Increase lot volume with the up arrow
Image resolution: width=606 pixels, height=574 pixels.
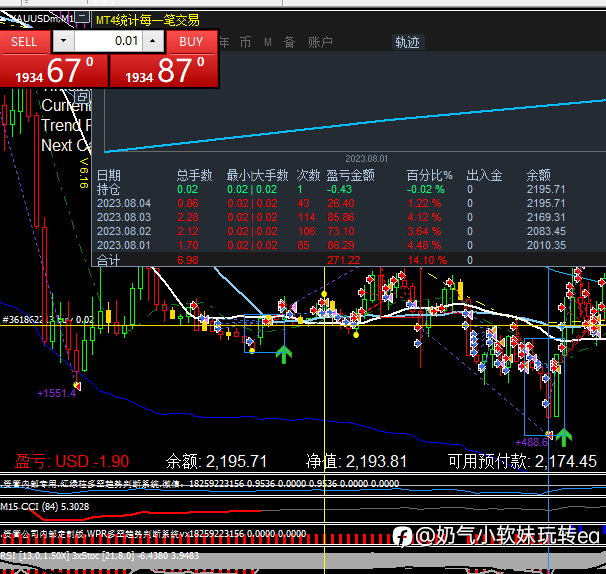pos(153,41)
